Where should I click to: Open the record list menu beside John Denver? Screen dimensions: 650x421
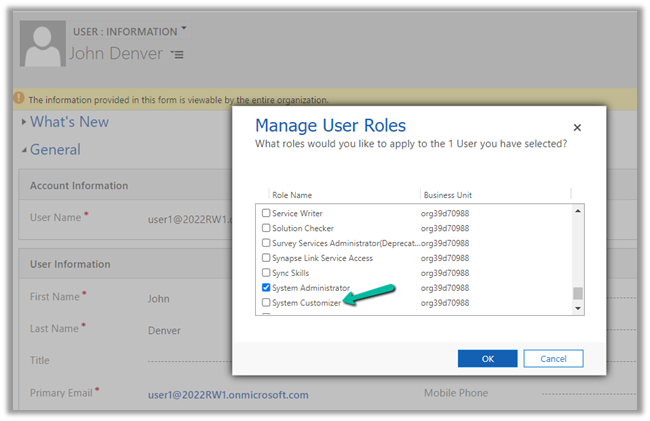pyautogui.click(x=177, y=54)
